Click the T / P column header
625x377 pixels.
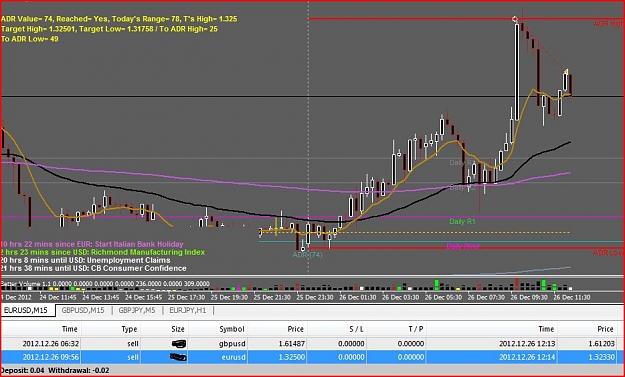point(415,329)
